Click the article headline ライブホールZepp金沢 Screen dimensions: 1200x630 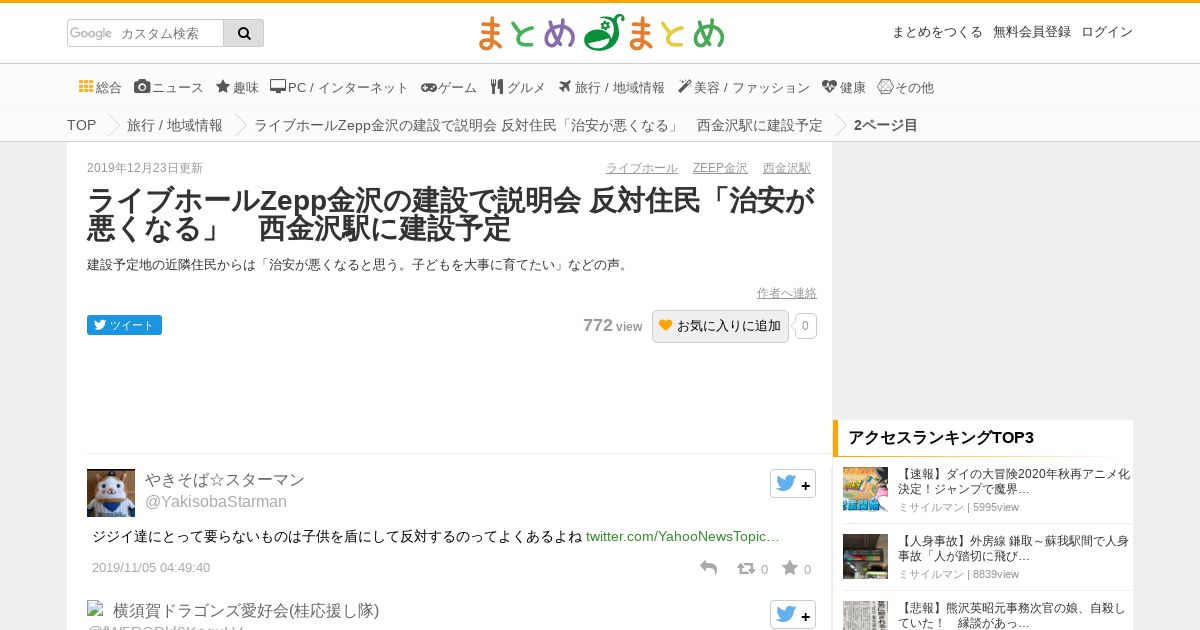451,214
